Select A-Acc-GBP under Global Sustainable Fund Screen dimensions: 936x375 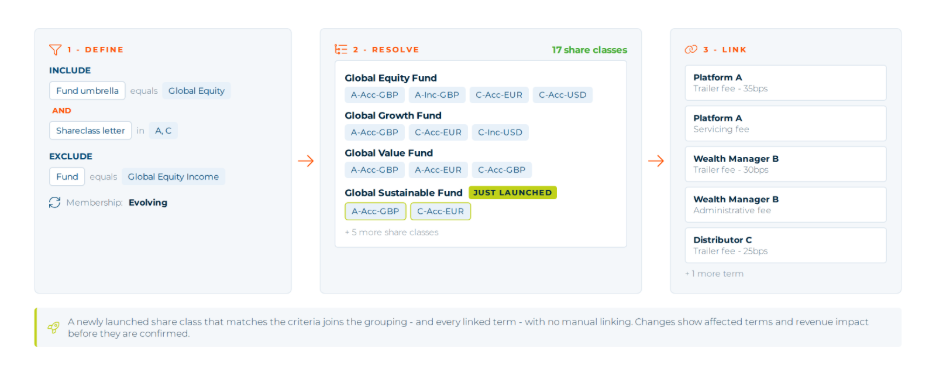pos(375,211)
